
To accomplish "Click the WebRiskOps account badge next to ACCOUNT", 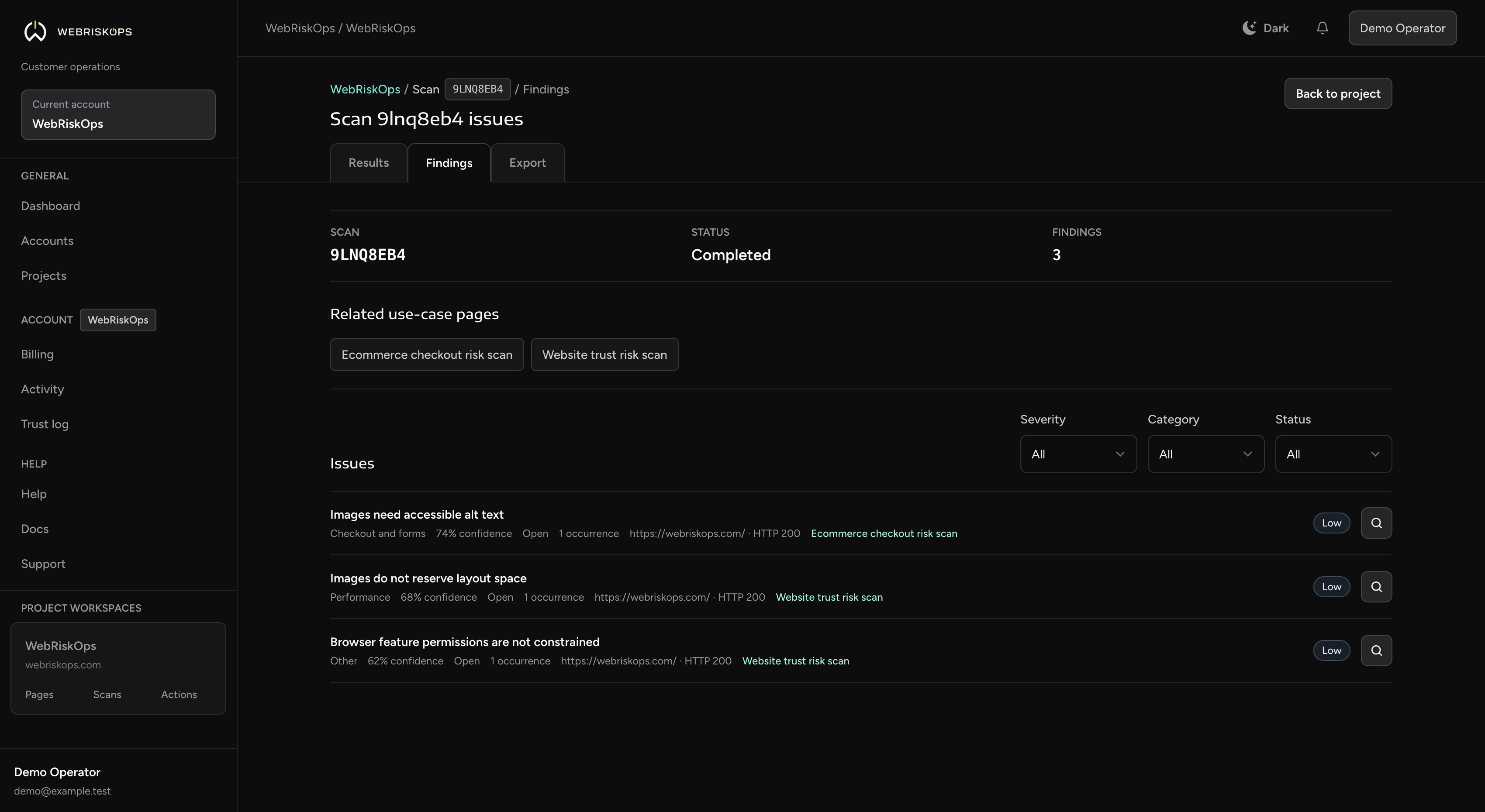I will coord(117,320).
